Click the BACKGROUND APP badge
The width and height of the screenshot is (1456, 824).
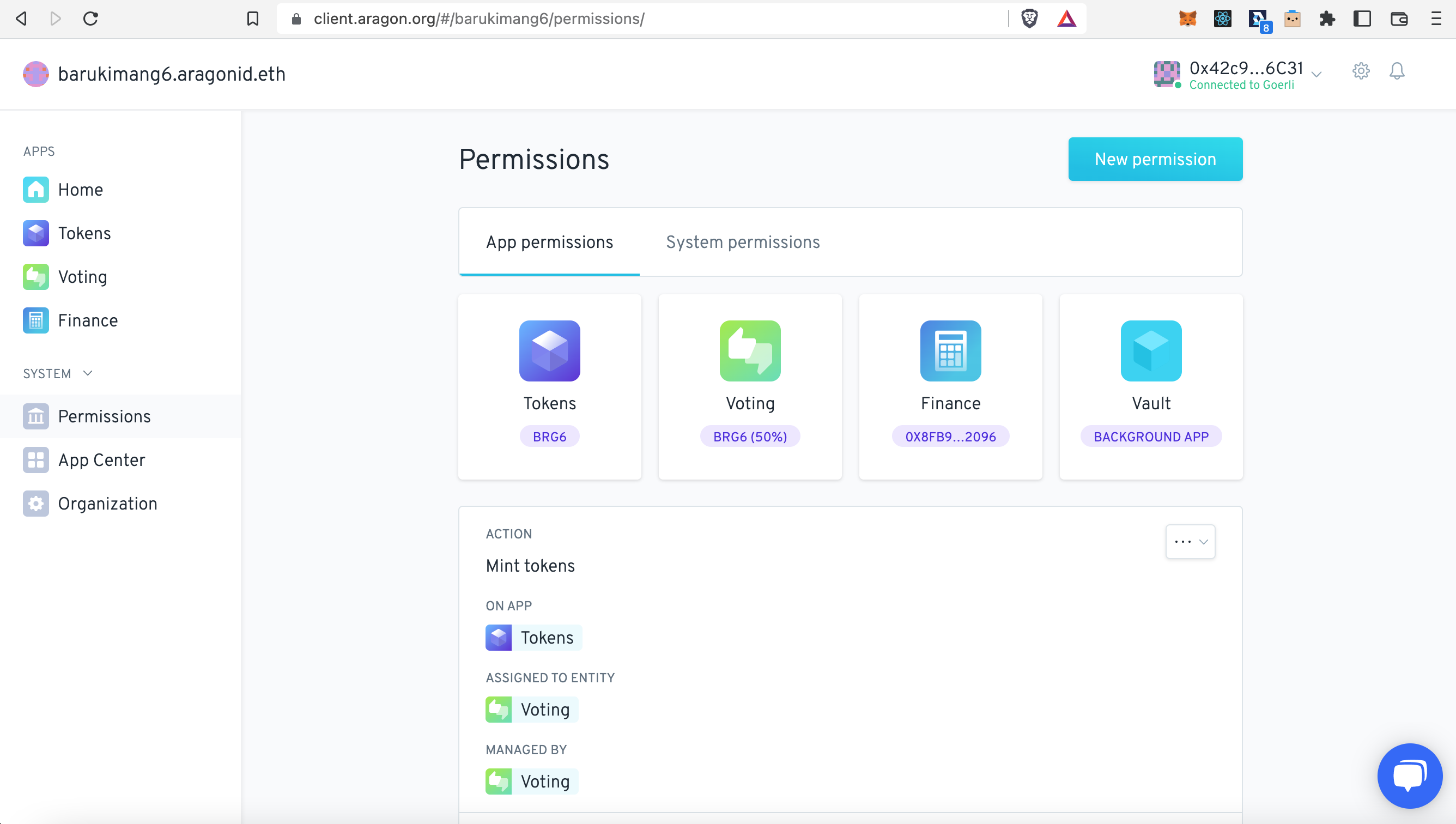[x=1151, y=437]
